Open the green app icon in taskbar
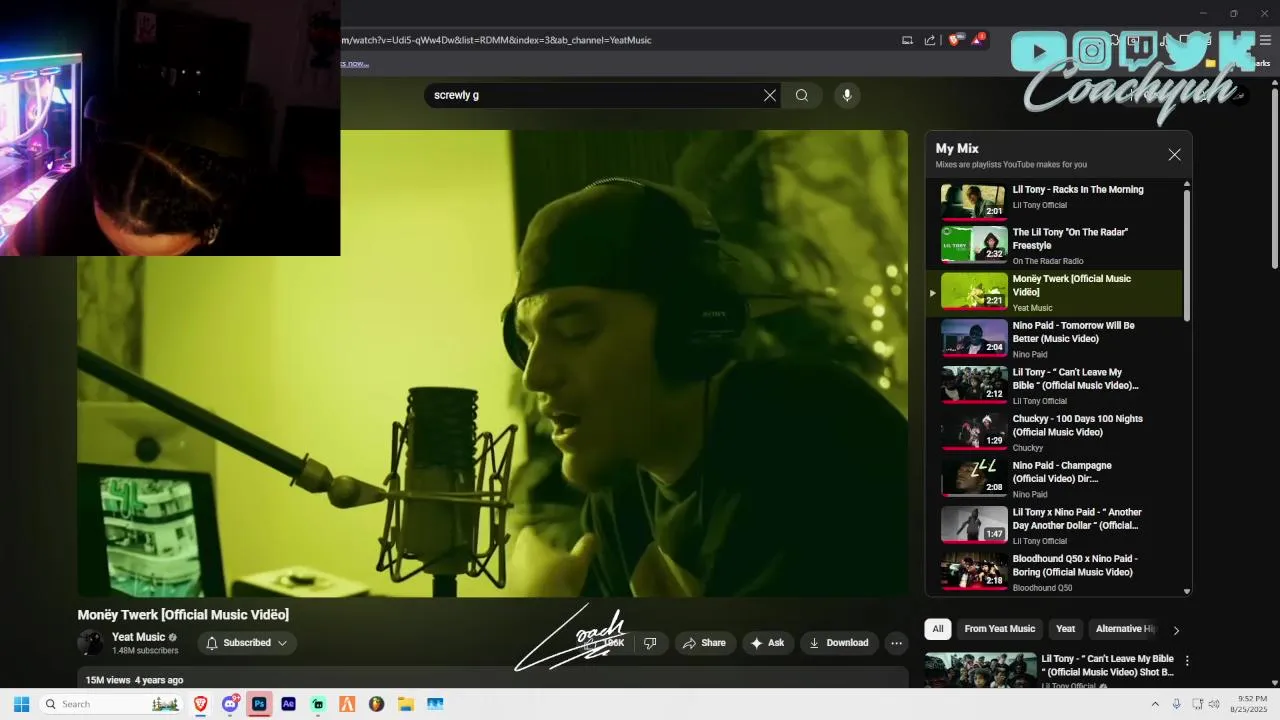The image size is (1280, 720). (318, 704)
